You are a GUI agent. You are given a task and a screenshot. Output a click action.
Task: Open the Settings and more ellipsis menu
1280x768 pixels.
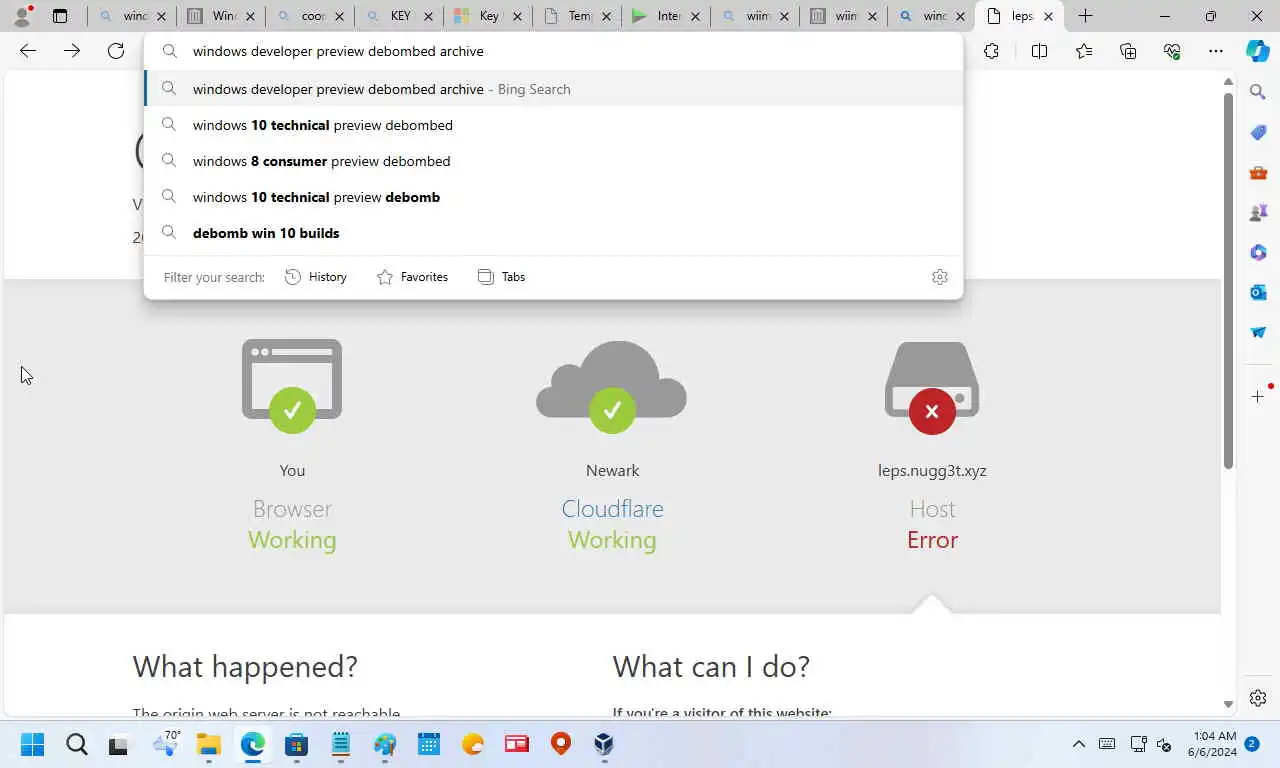[x=1216, y=51]
